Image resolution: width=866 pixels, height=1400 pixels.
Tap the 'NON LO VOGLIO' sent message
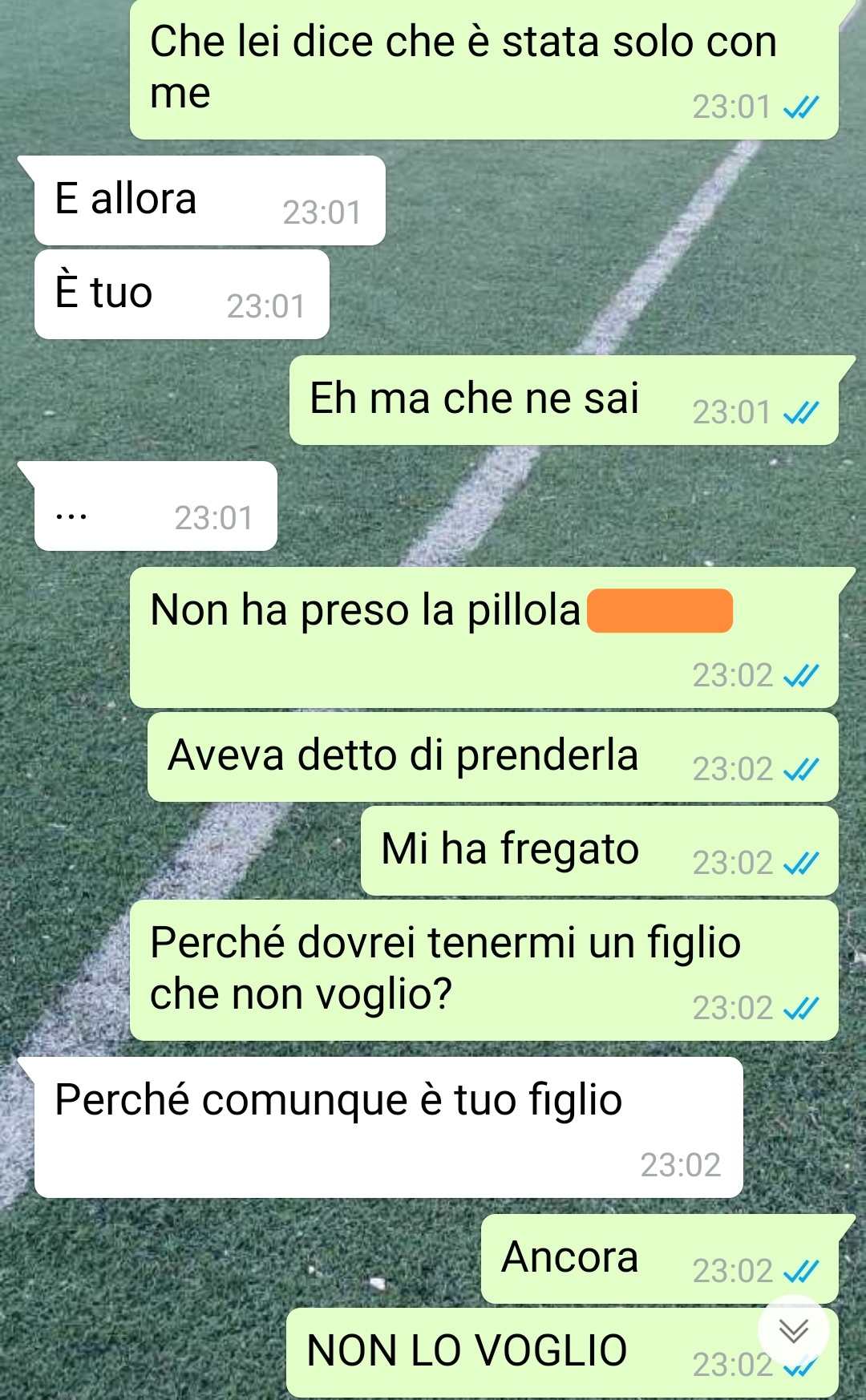[x=562, y=1353]
